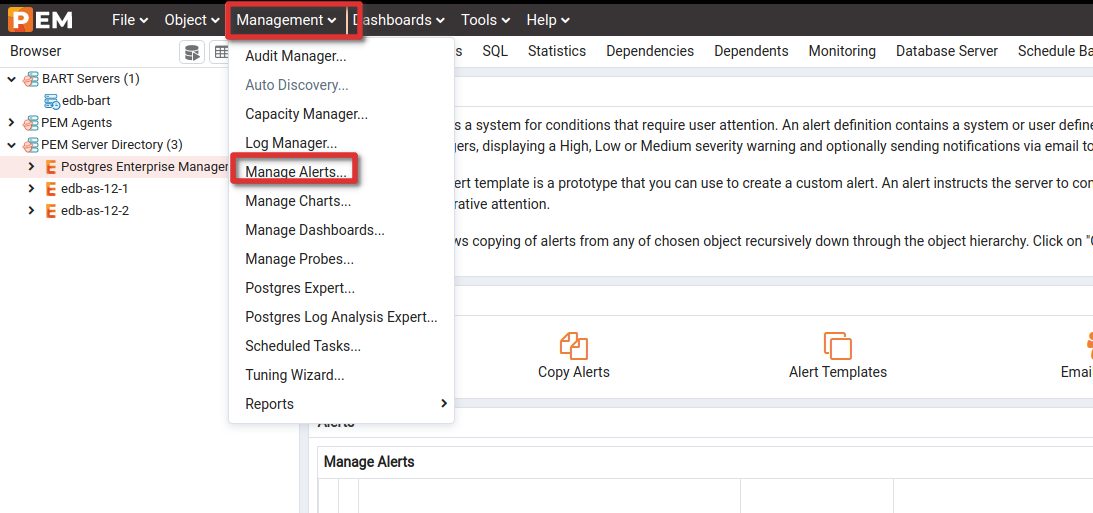The width and height of the screenshot is (1093, 513).
Task: Switch to the Dependencies tab
Action: 650,51
